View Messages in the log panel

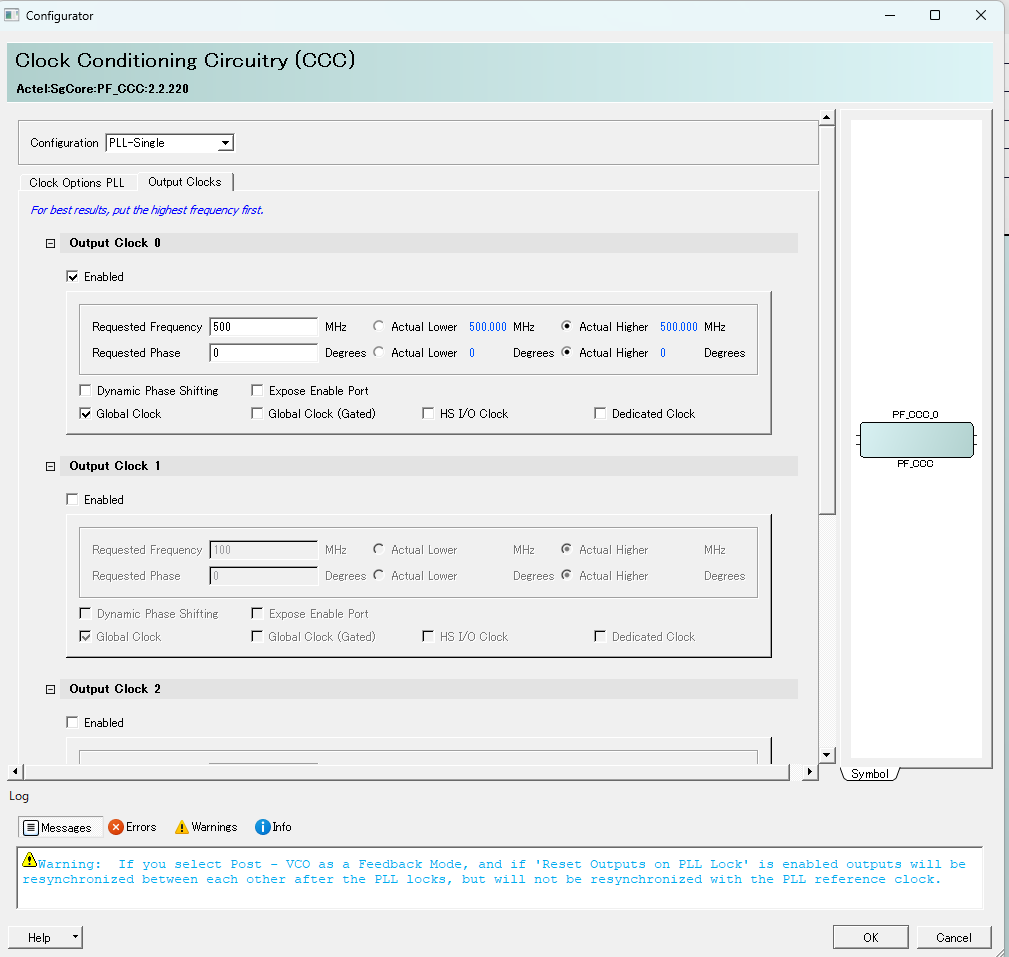click(60, 827)
